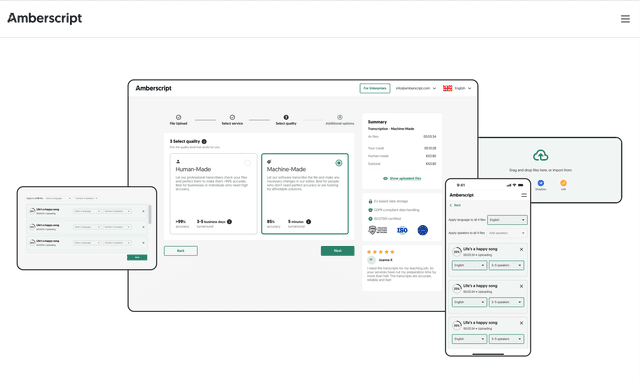Click the ISO certification badge
640x383 pixels.
402,230
